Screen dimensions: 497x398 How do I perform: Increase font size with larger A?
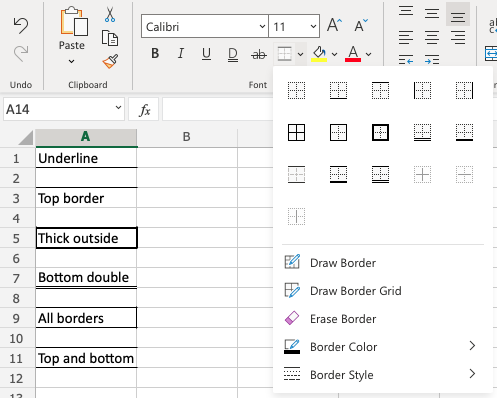point(334,25)
